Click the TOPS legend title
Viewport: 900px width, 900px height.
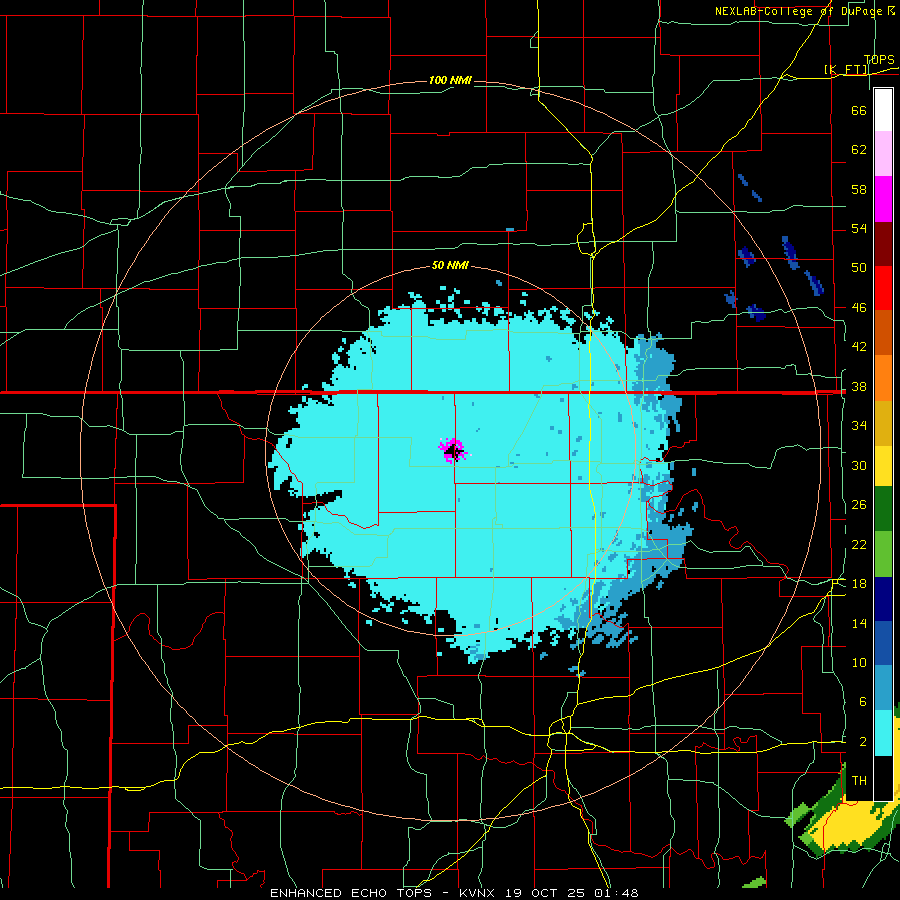point(879,59)
